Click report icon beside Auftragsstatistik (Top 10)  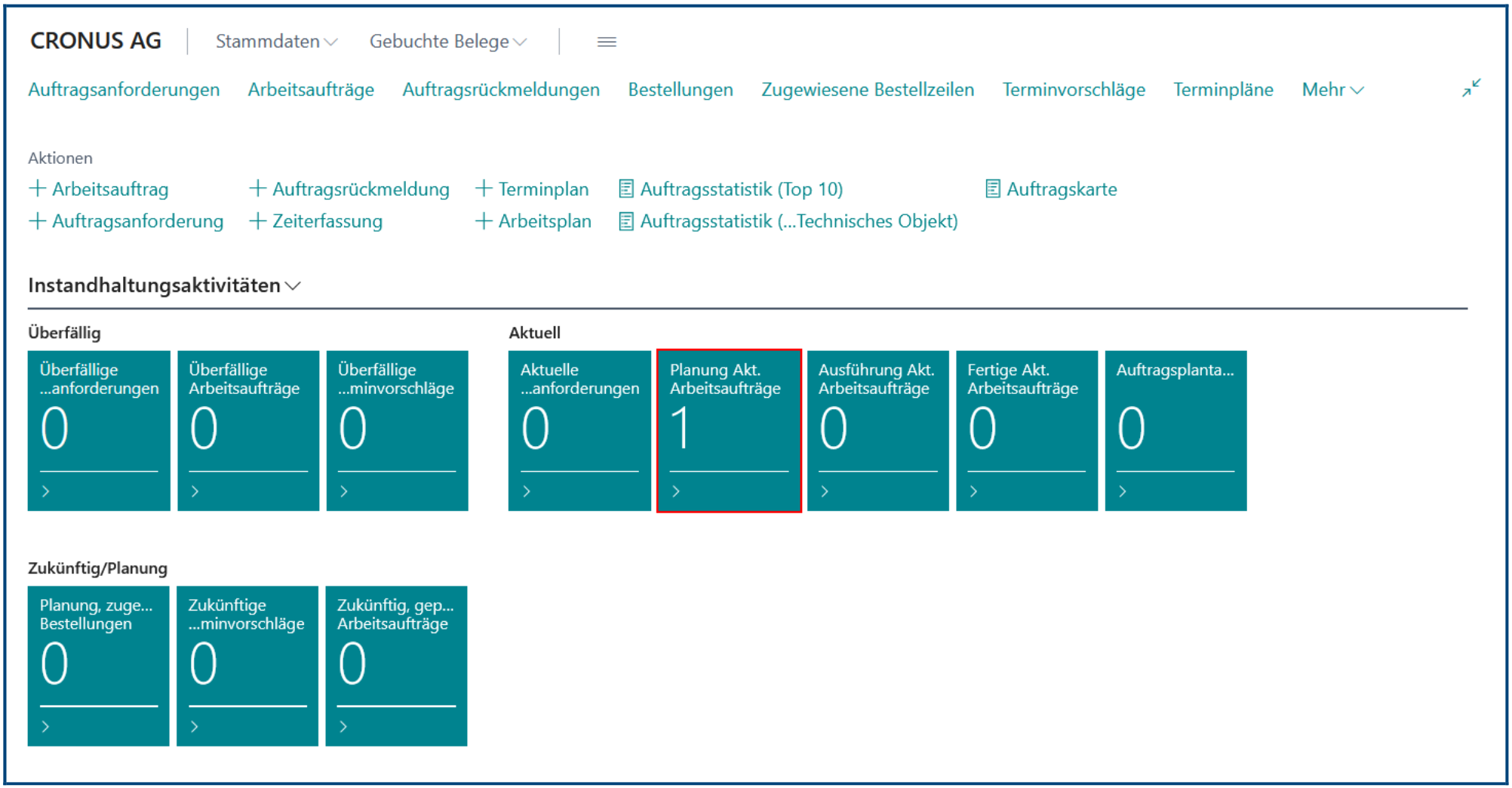point(626,189)
